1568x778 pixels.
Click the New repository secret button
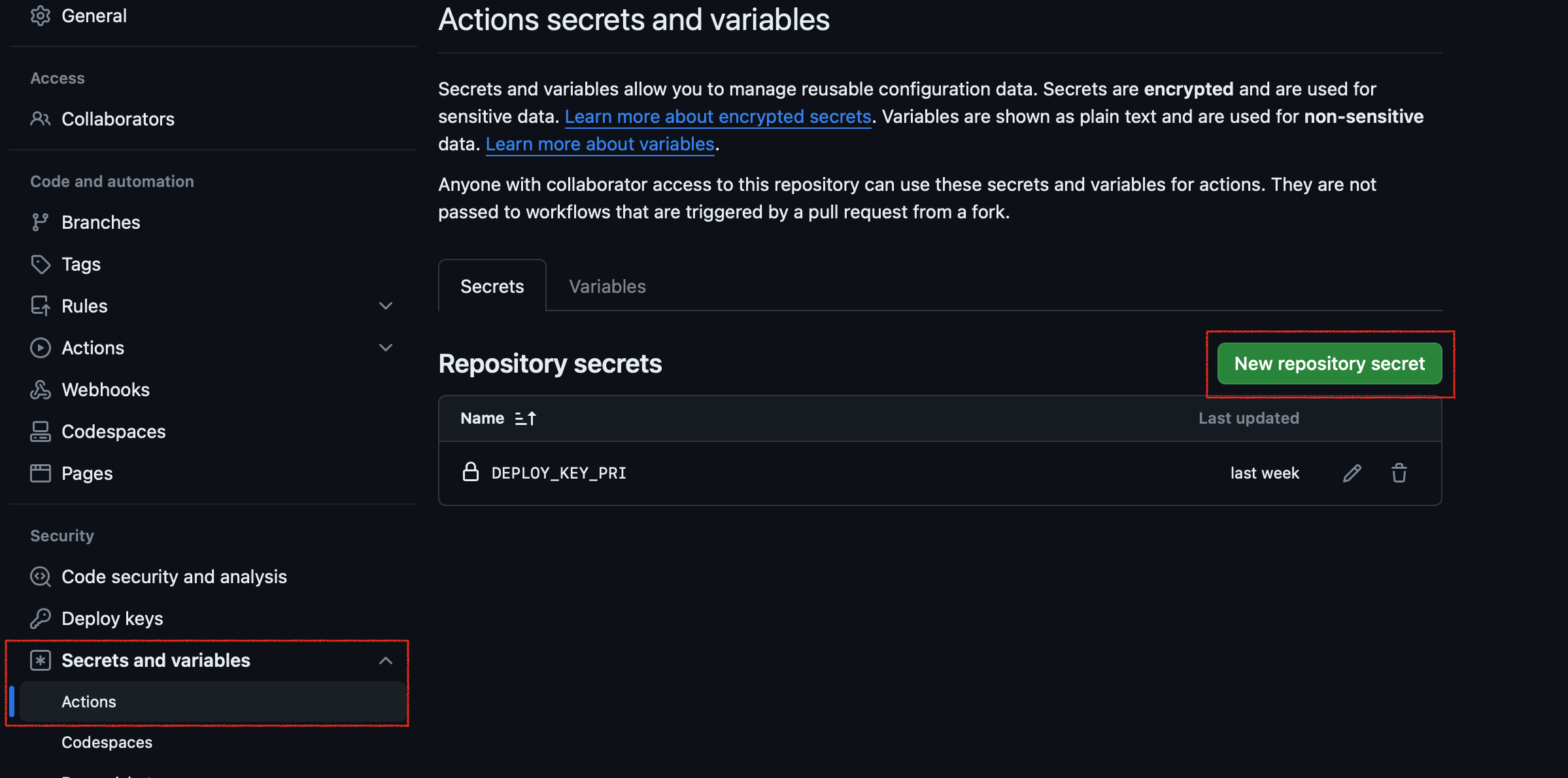pos(1329,364)
